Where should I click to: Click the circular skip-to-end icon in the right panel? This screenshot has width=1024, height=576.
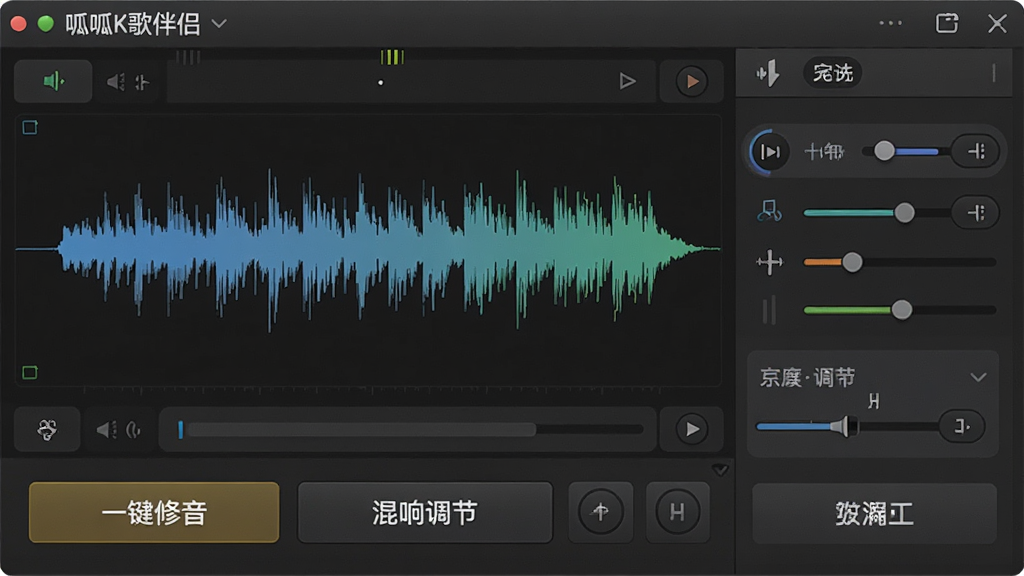[769, 152]
